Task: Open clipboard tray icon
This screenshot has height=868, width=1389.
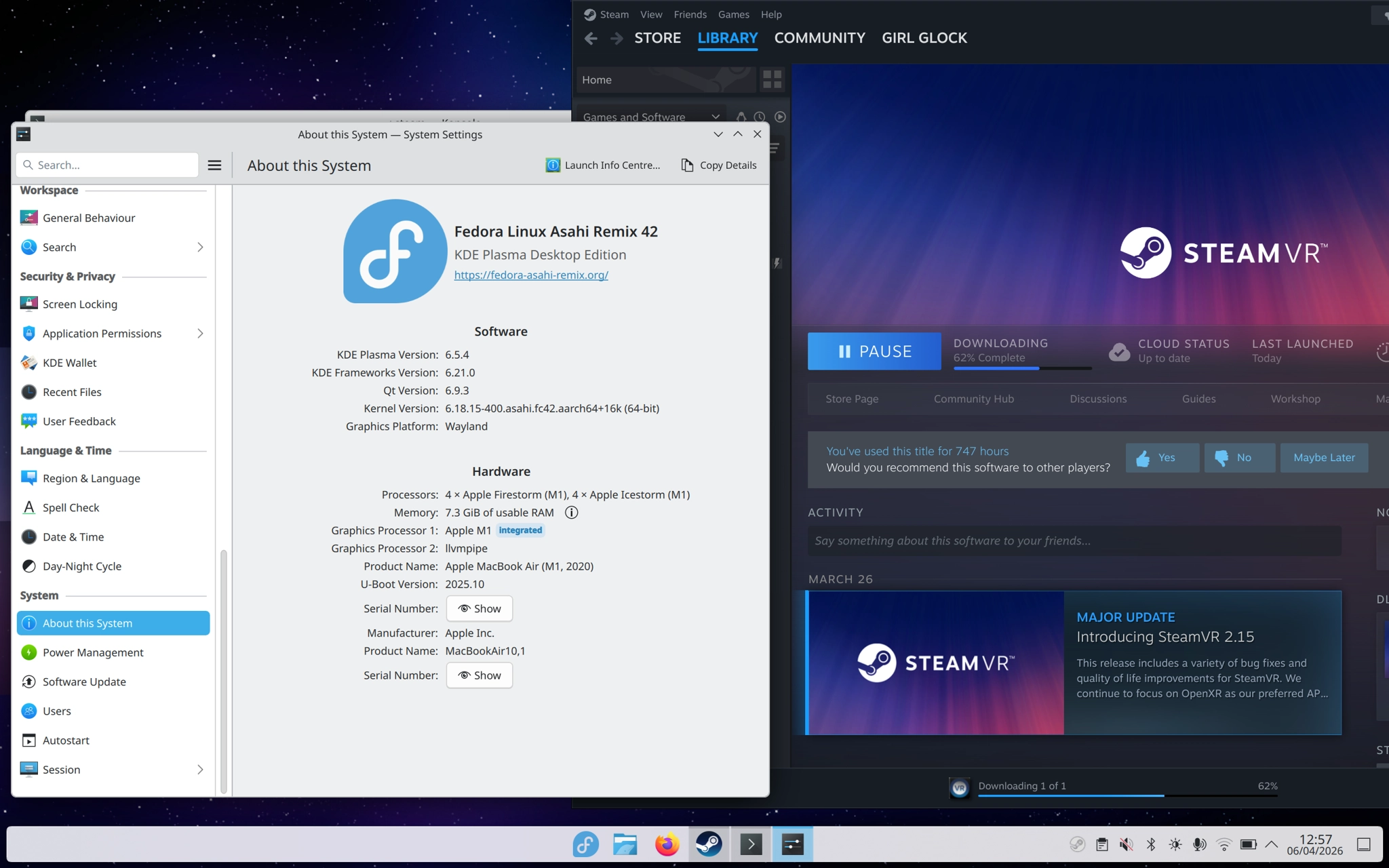Action: pos(1102,844)
